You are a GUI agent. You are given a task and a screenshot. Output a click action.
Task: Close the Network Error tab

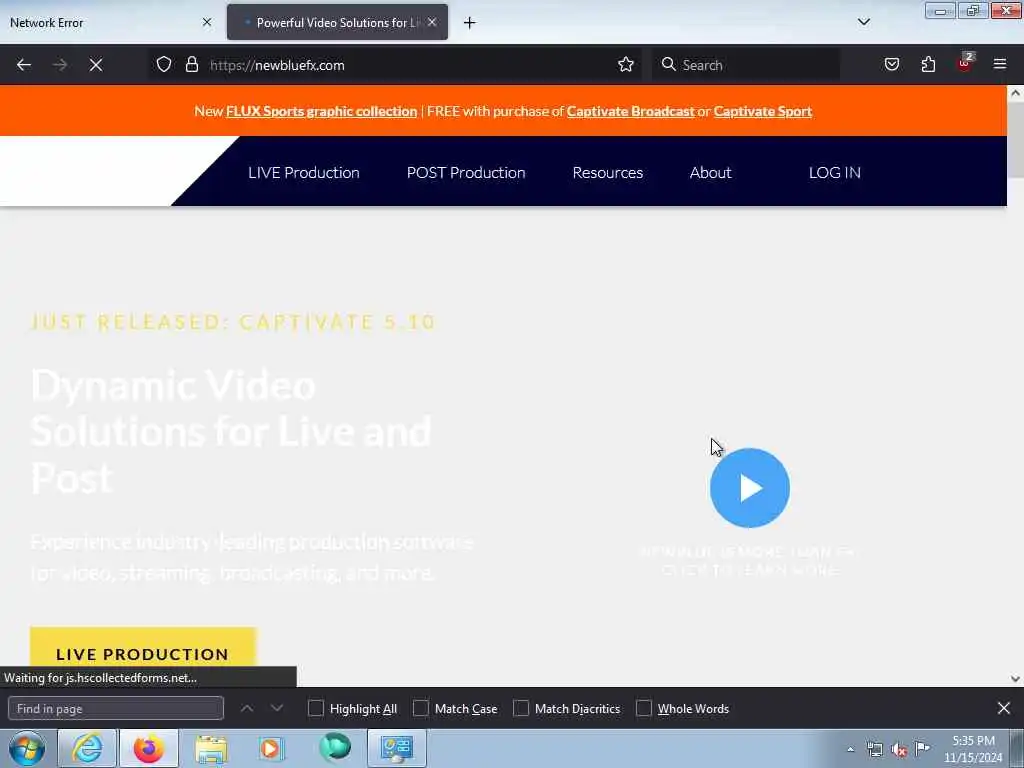coord(207,22)
